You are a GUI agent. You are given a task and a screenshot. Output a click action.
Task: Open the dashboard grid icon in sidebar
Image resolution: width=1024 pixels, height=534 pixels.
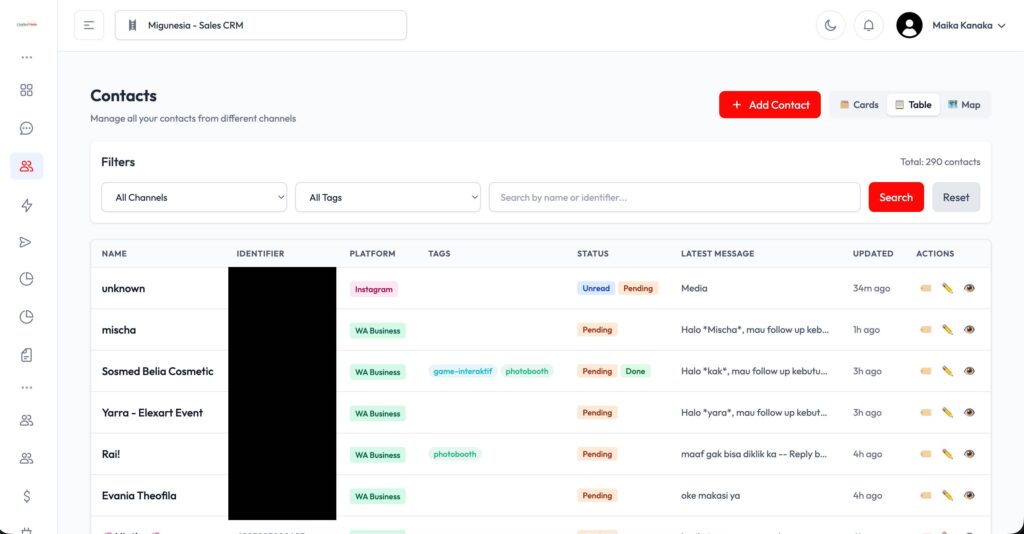pyautogui.click(x=26, y=90)
